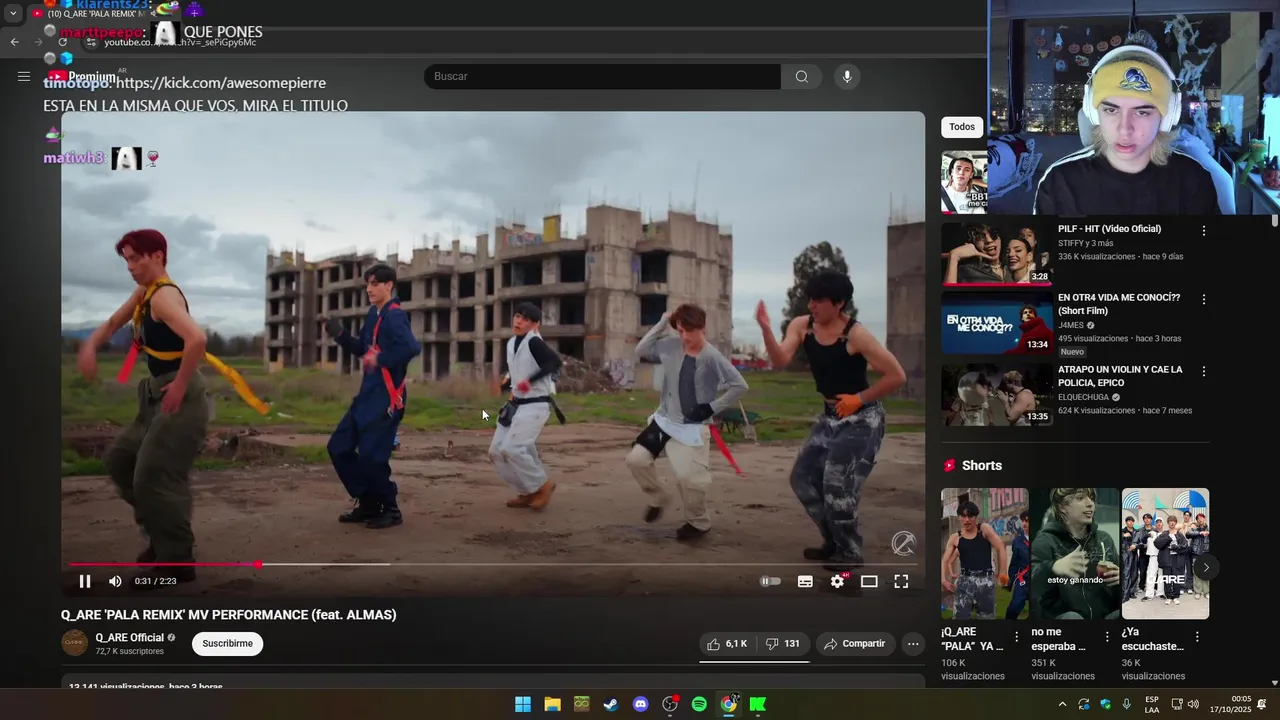Open the browser tab search dropdown
1280x720 pixels.
tap(13, 13)
